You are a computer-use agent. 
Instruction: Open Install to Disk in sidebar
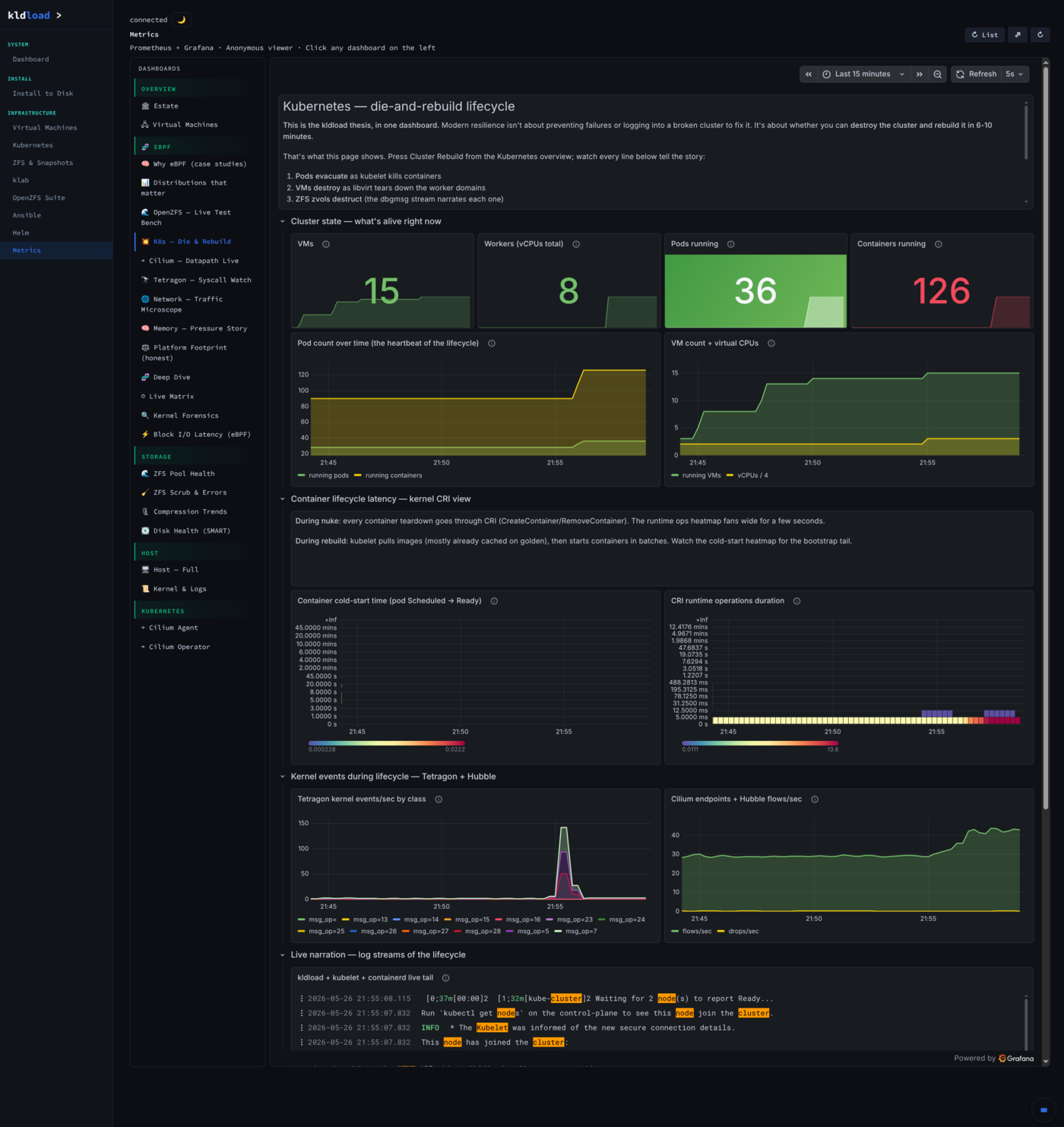[43, 93]
